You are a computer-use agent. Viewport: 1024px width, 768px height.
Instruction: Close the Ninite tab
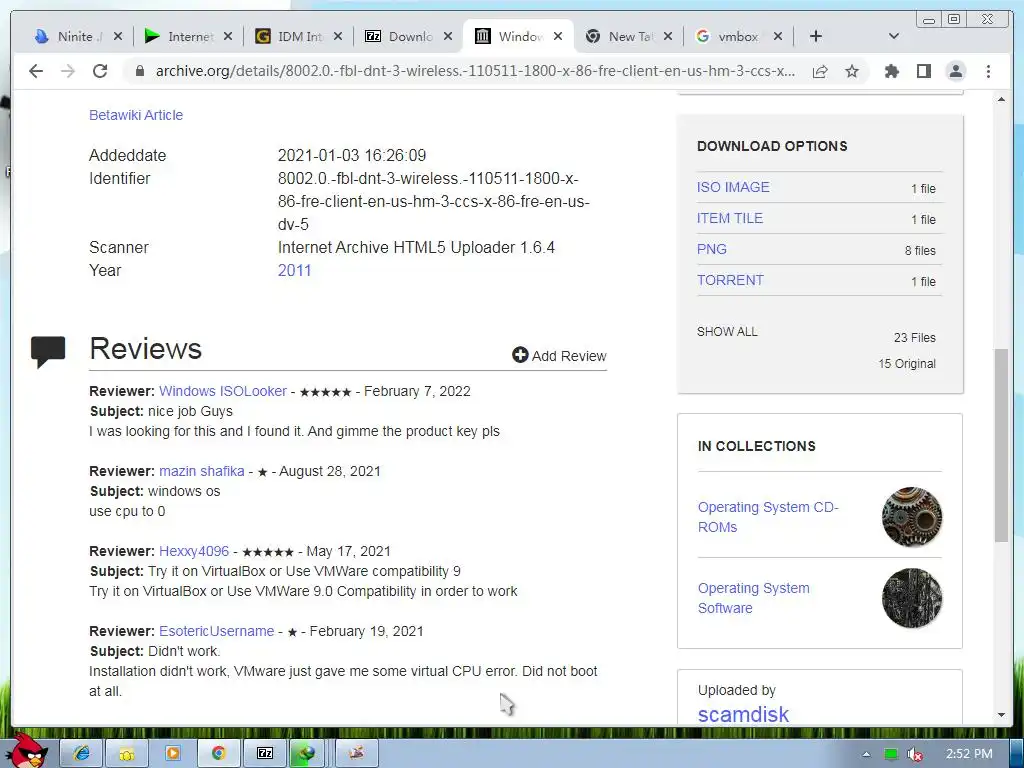(118, 37)
